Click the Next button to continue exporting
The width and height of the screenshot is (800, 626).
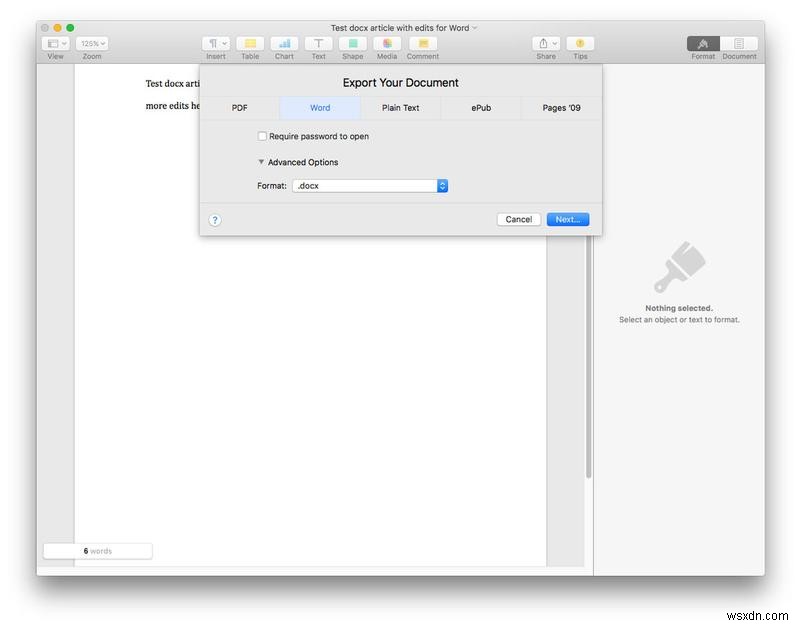pyautogui.click(x=567, y=219)
